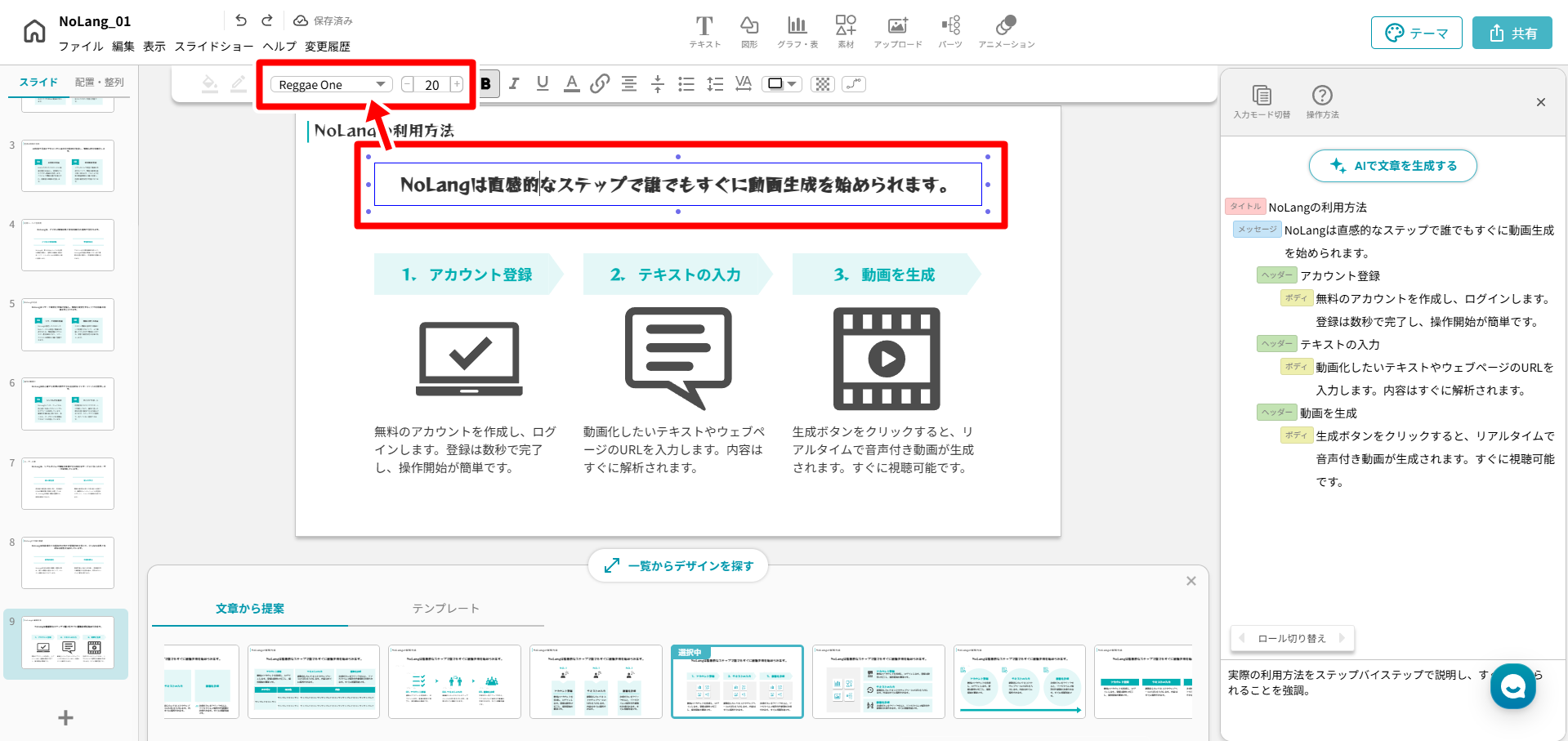Adjust character spacing with VA icon
The image size is (1568, 741).
point(743,83)
